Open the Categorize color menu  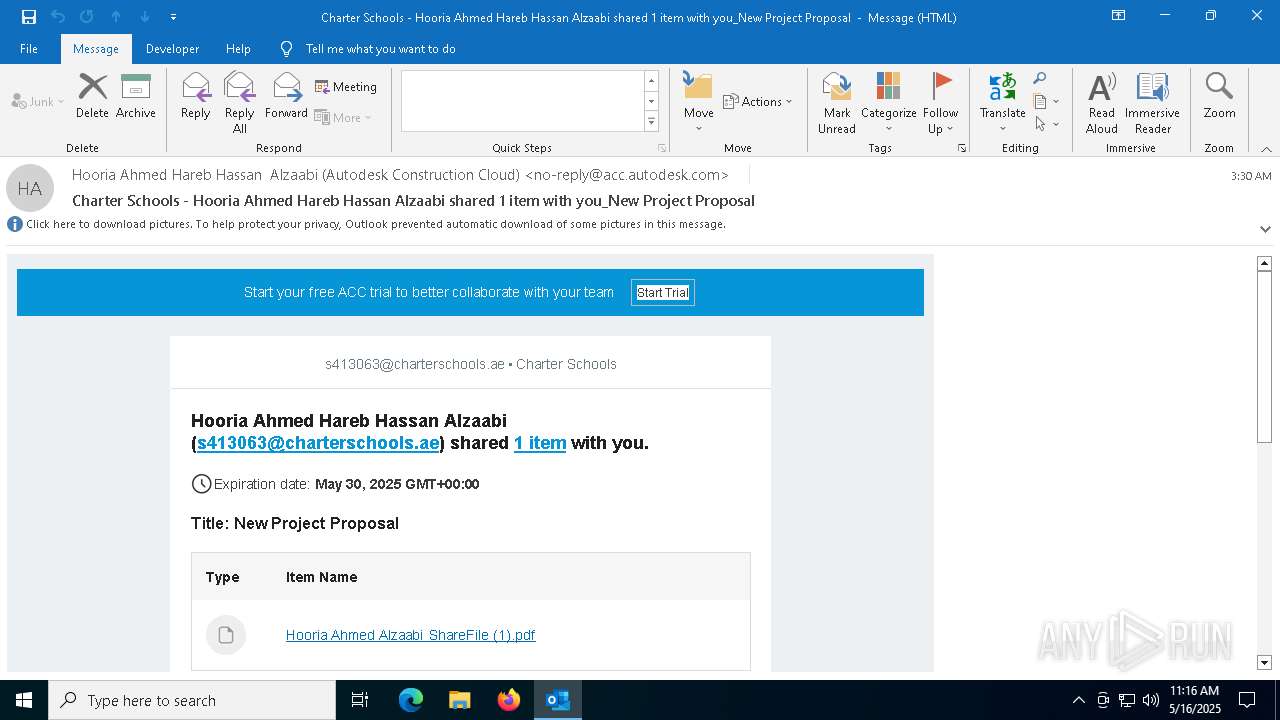click(x=889, y=103)
